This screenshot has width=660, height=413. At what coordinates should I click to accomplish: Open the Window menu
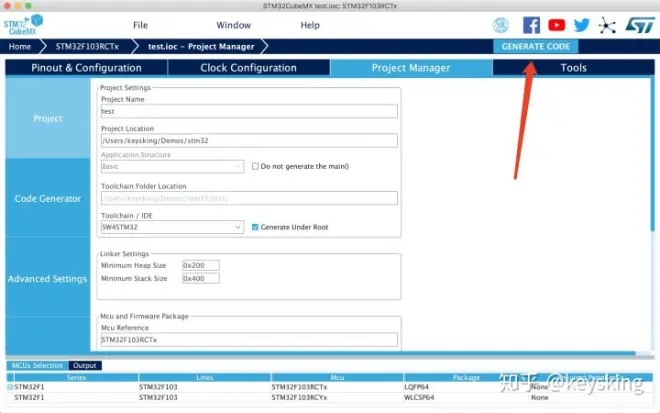[x=234, y=25]
